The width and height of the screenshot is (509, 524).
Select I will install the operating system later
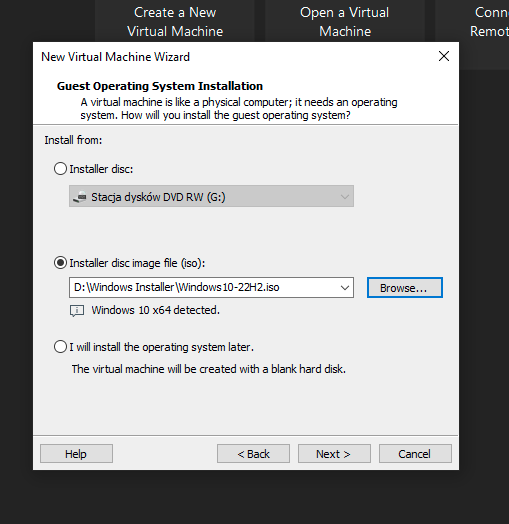60,347
